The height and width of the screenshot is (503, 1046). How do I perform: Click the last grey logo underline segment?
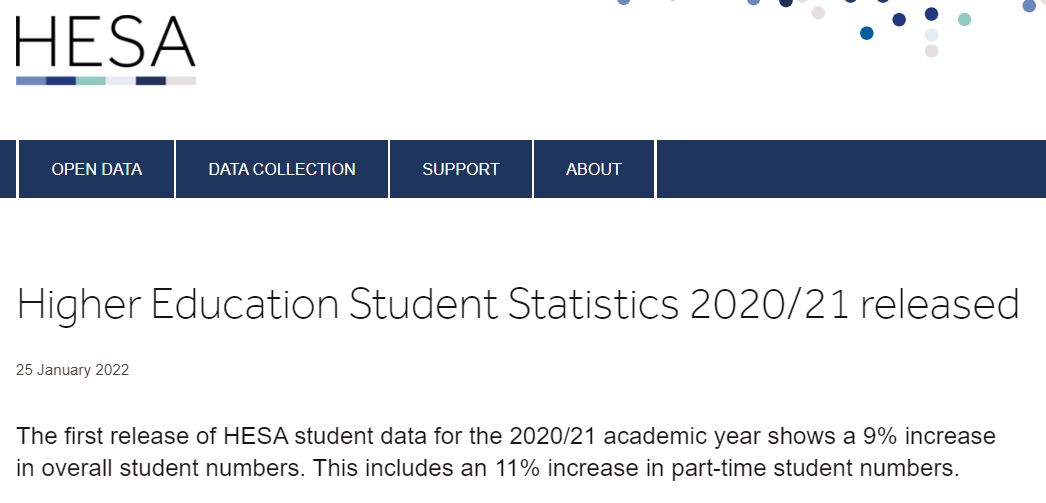coord(181,81)
